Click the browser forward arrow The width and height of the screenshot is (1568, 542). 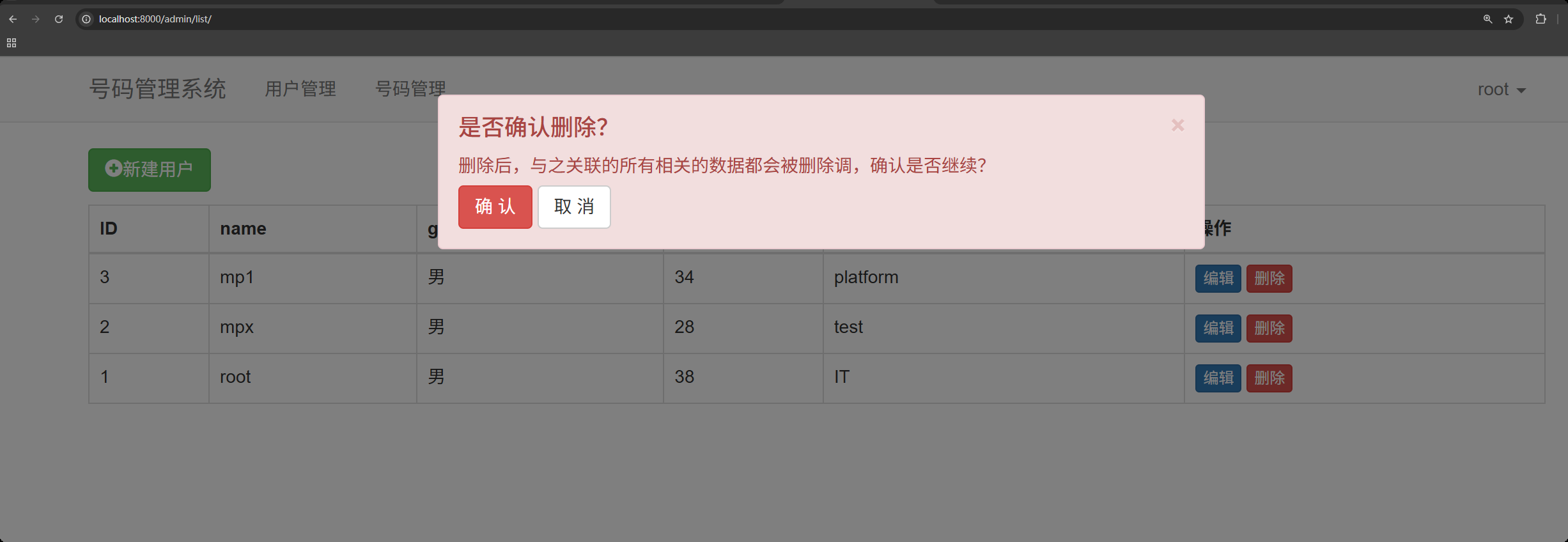(36, 19)
